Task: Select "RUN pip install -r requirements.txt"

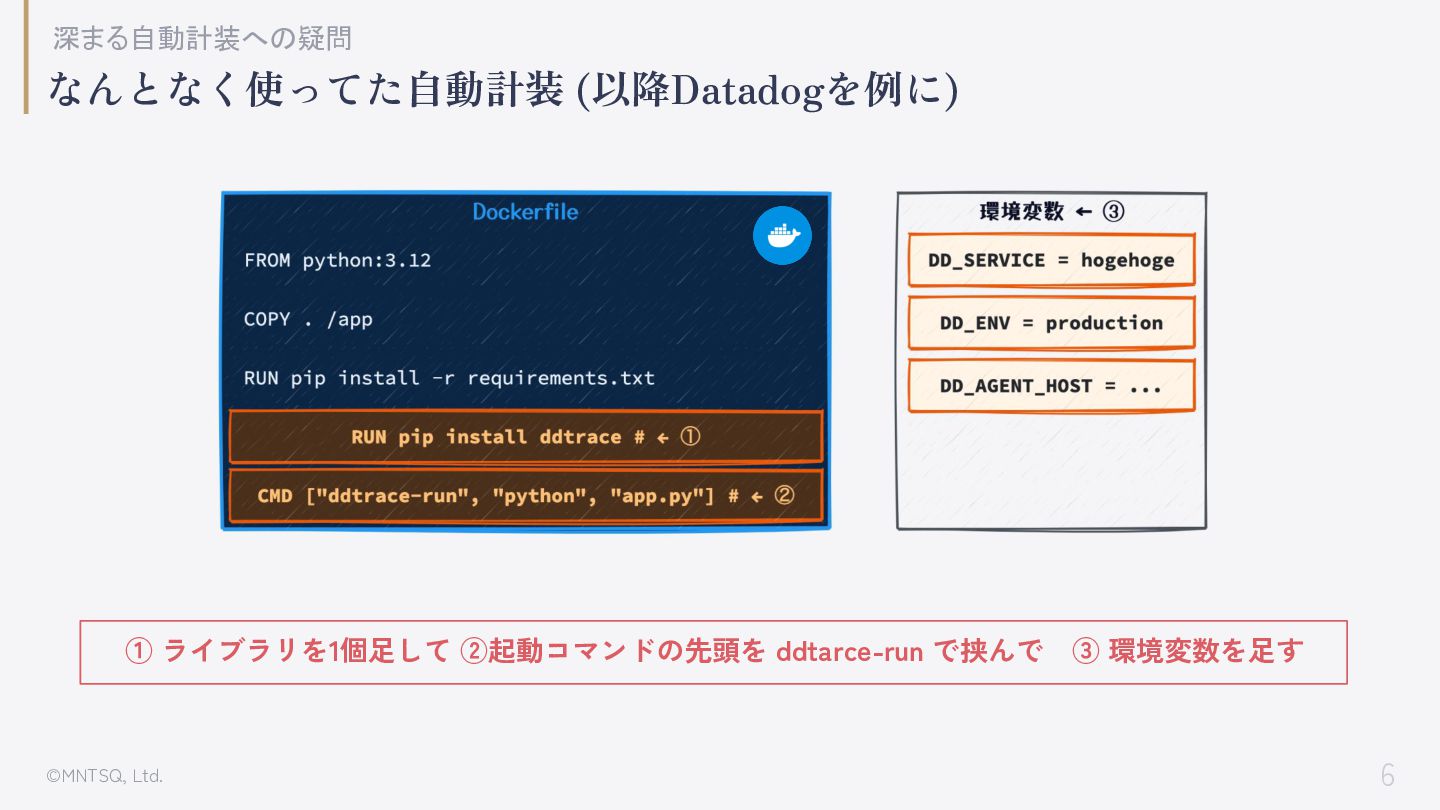Action: point(449,378)
